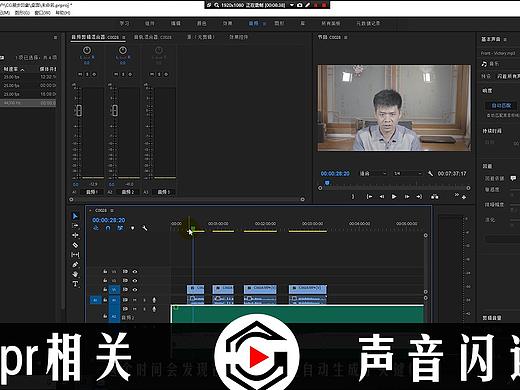
Task: Enable voice-over record on A1 track
Action: click(x=154, y=300)
